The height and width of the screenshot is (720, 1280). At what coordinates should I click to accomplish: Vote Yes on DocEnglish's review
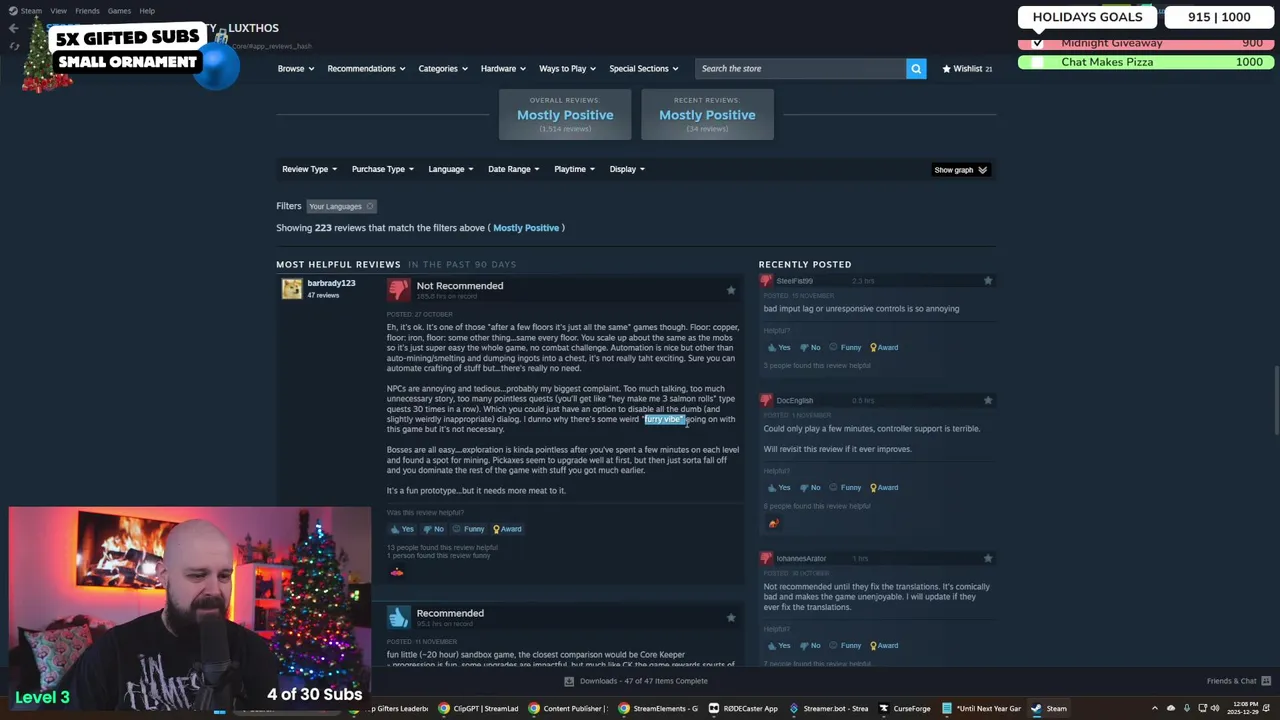point(778,487)
